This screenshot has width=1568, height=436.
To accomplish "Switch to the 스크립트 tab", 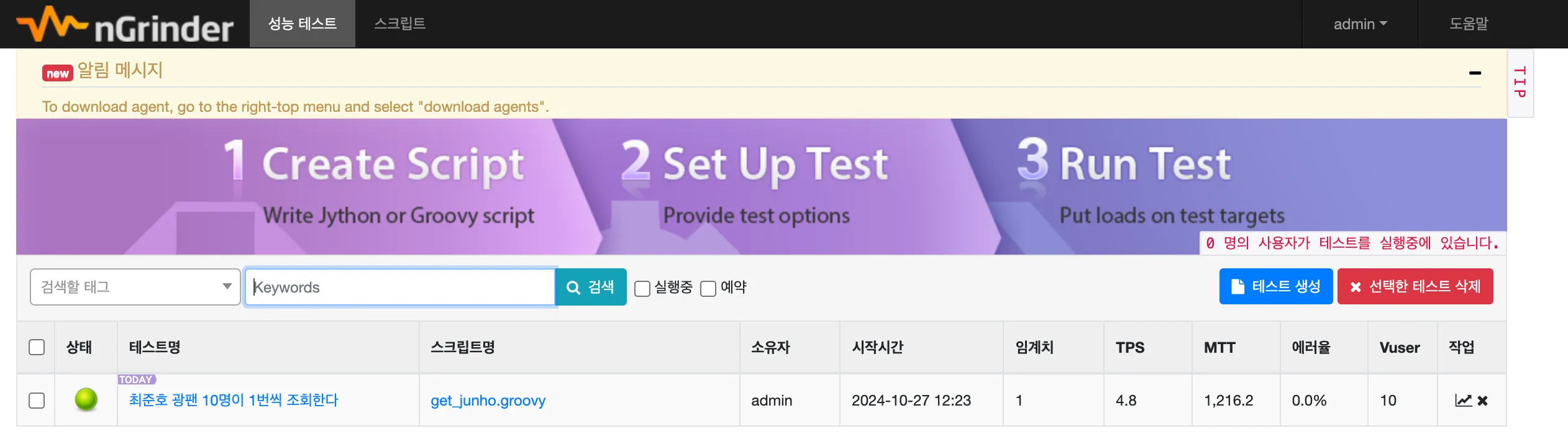I will 399,24.
